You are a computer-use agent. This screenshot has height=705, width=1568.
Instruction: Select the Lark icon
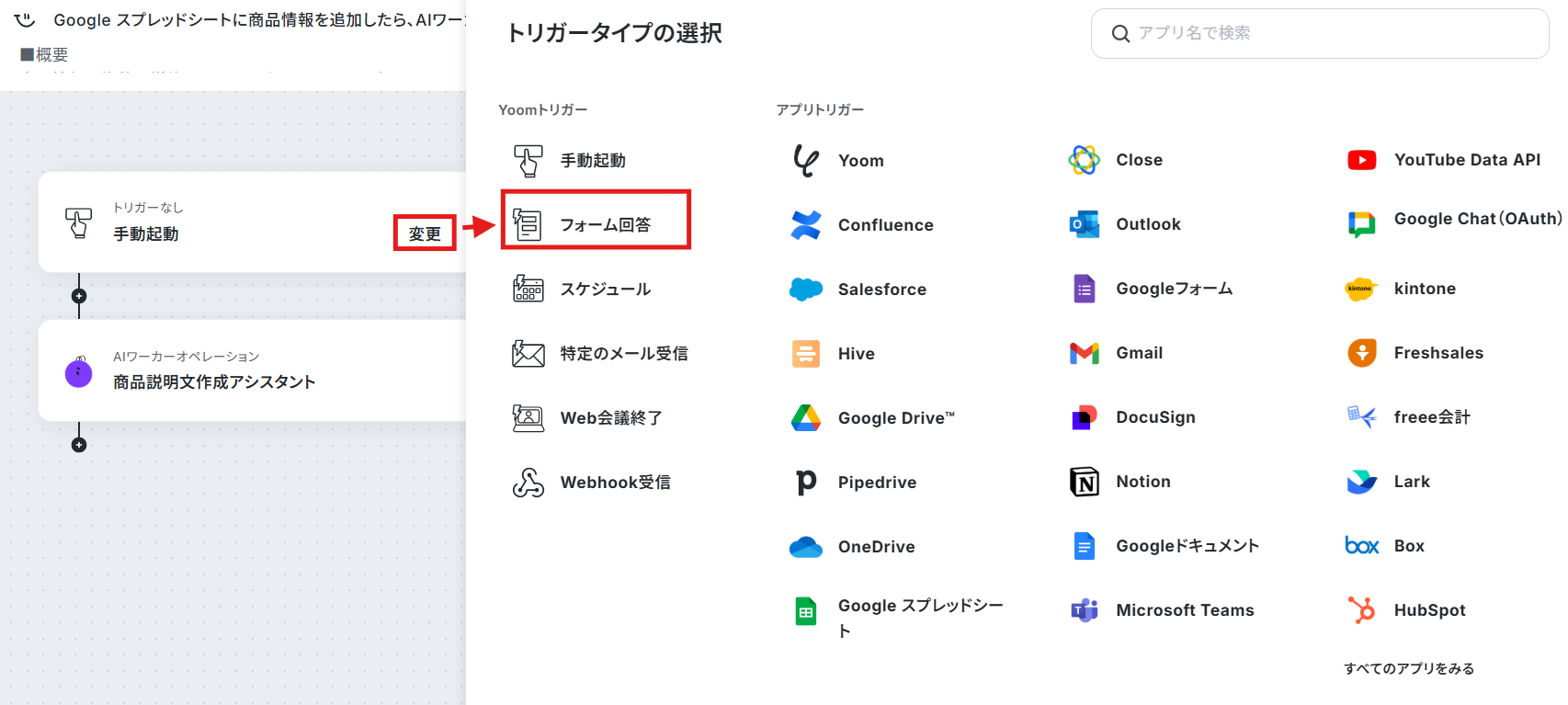click(x=1362, y=482)
